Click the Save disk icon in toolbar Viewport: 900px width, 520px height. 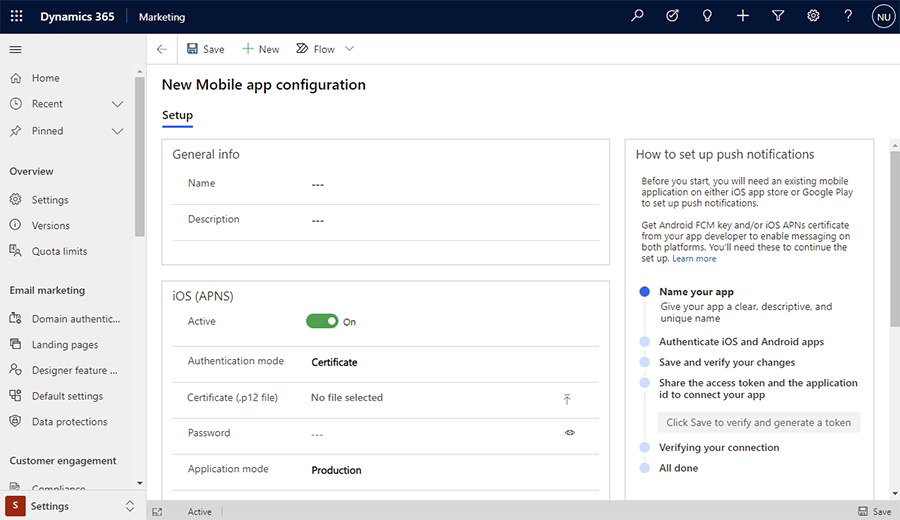click(x=192, y=49)
